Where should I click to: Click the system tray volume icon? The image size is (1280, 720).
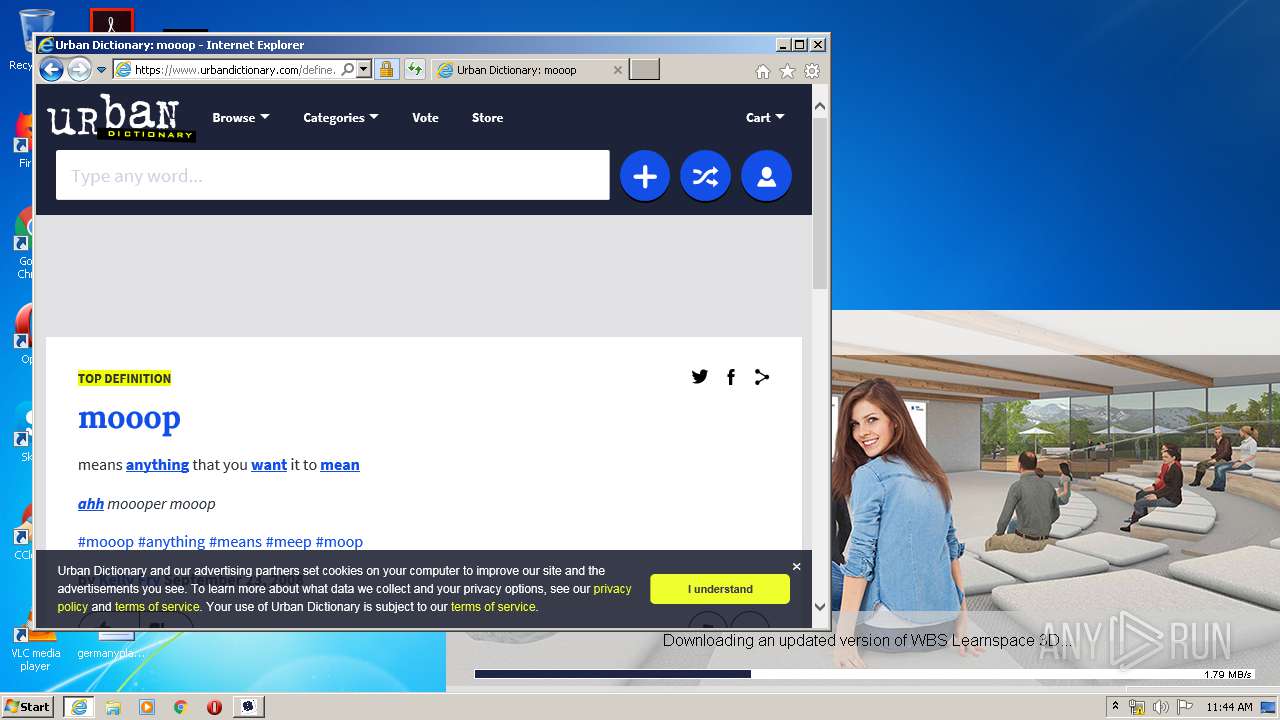click(x=1161, y=707)
